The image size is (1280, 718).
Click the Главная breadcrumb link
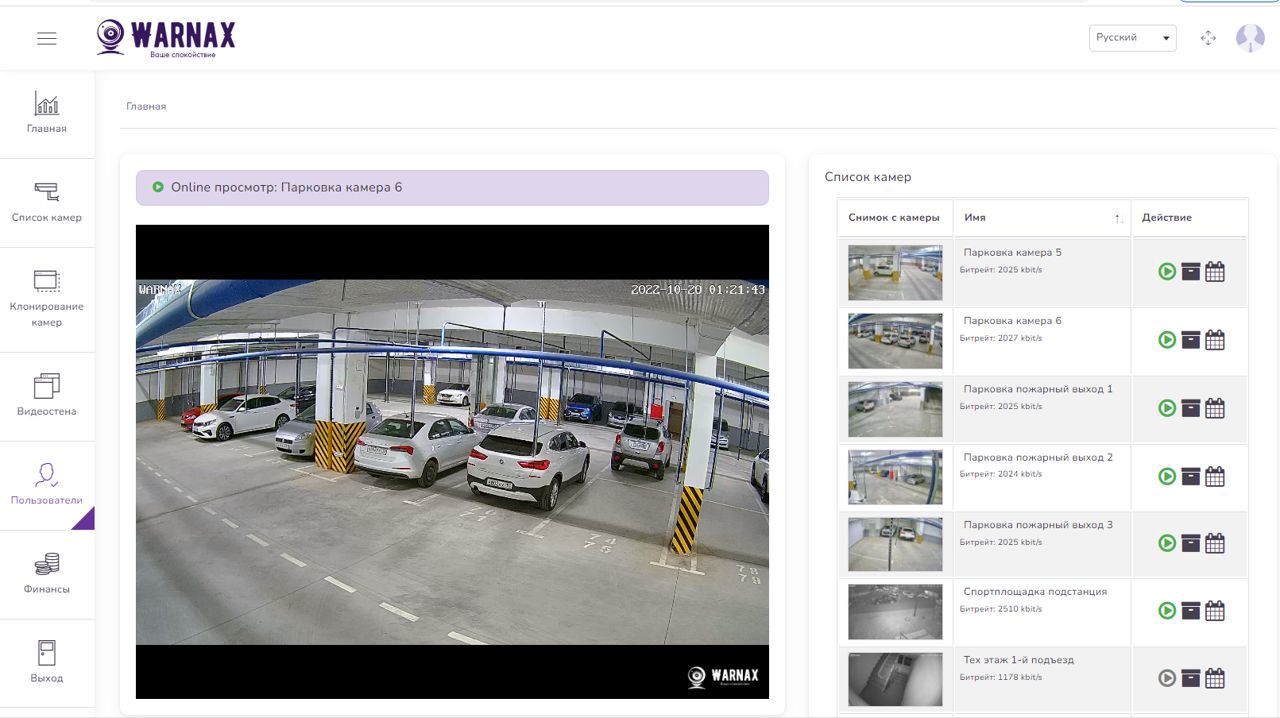(x=146, y=106)
